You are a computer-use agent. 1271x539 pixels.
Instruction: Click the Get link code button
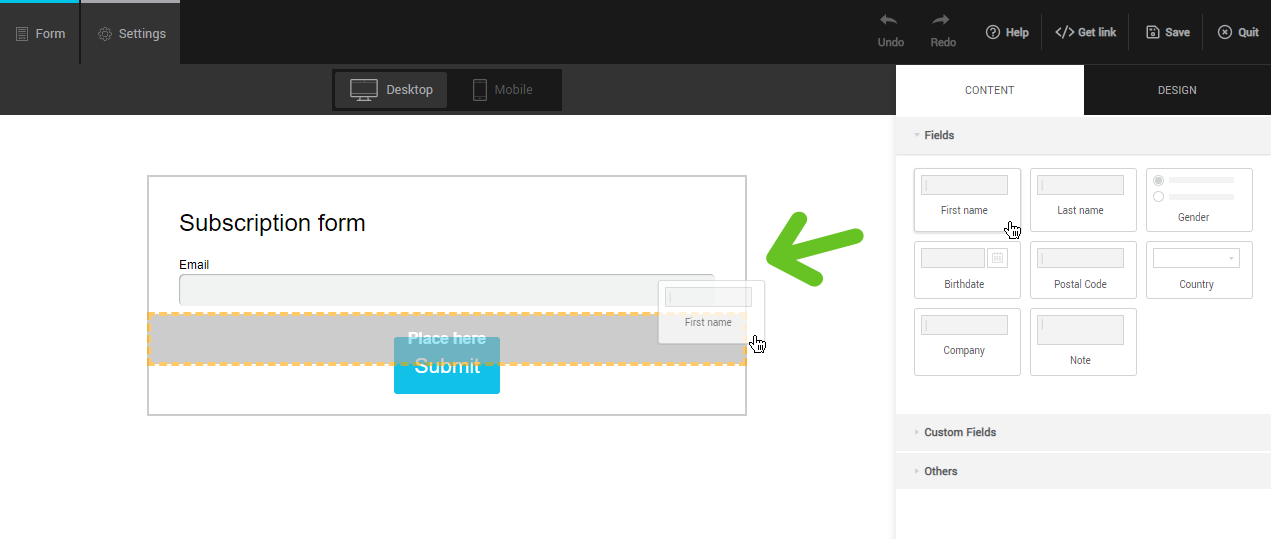tap(1086, 32)
